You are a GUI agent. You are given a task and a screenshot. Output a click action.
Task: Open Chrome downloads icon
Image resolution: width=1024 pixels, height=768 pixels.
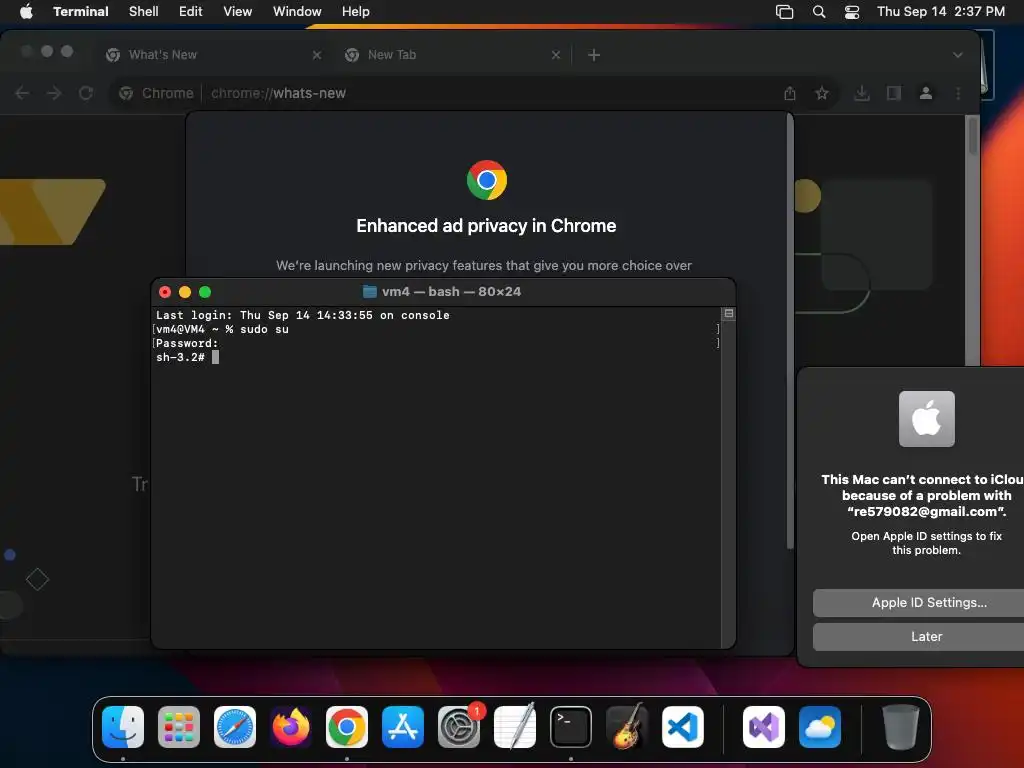[862, 93]
